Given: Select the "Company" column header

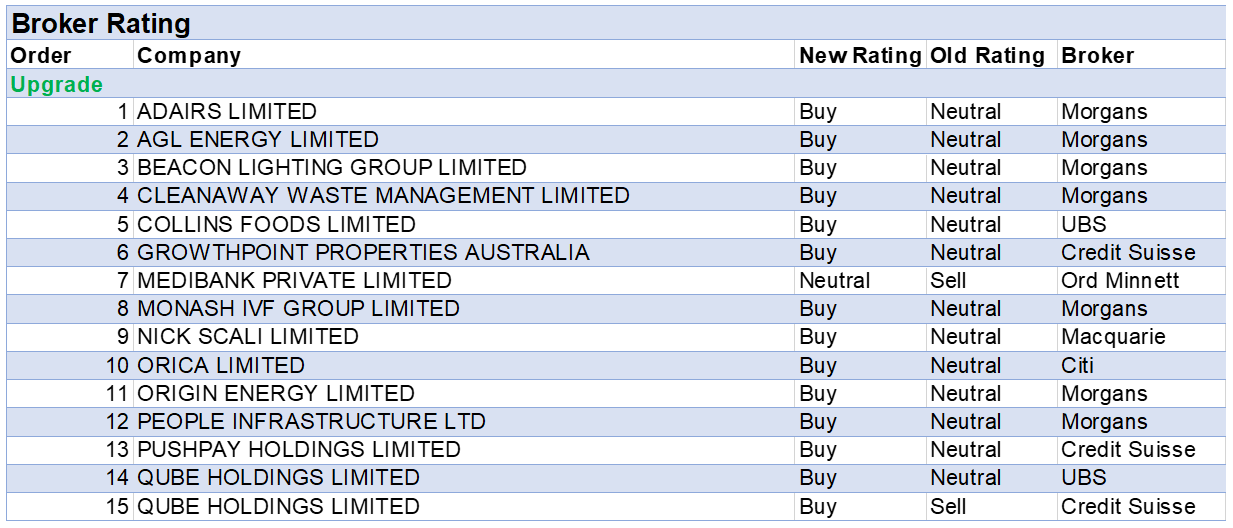Looking at the screenshot, I should coord(189,56).
